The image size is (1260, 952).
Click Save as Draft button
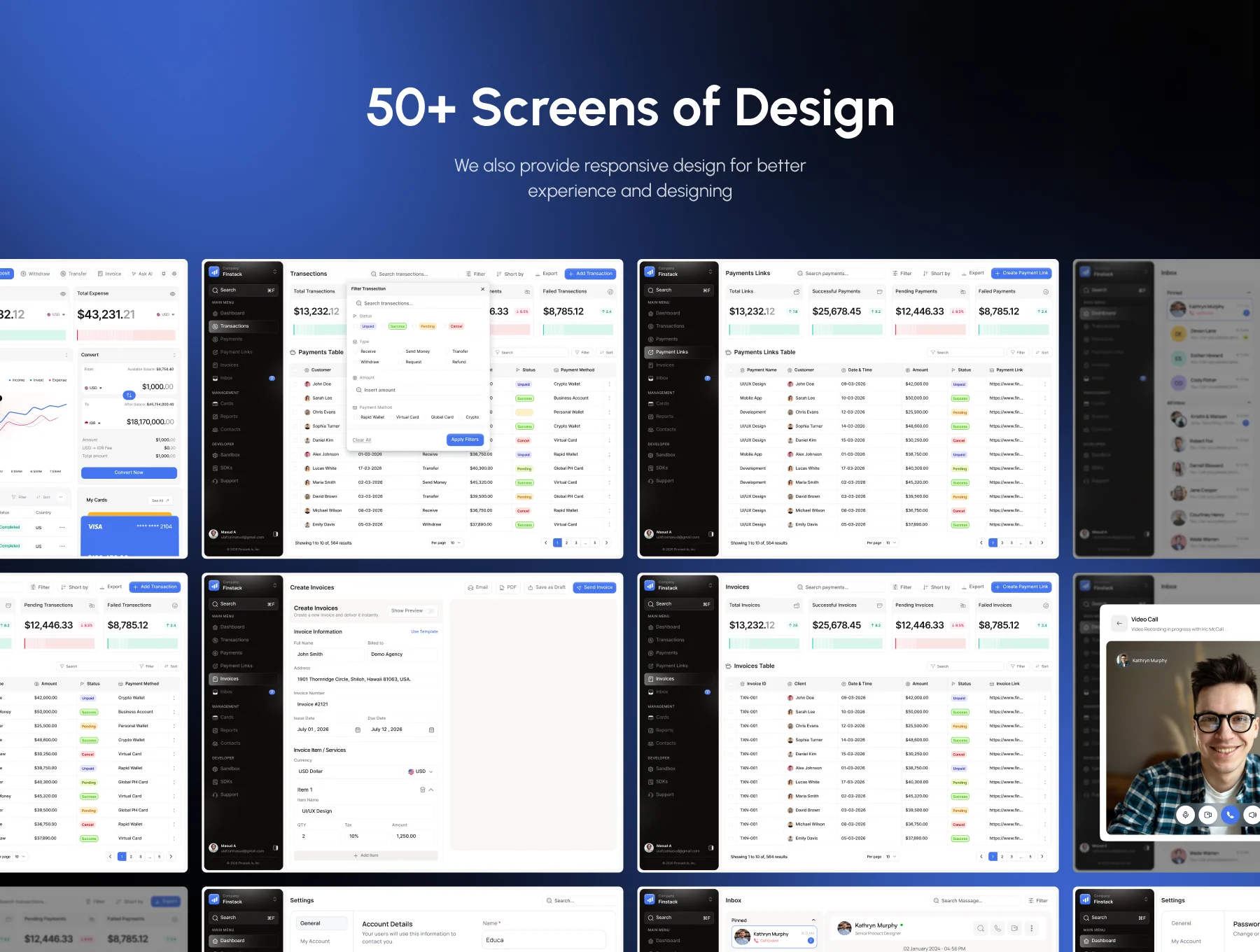(547, 587)
